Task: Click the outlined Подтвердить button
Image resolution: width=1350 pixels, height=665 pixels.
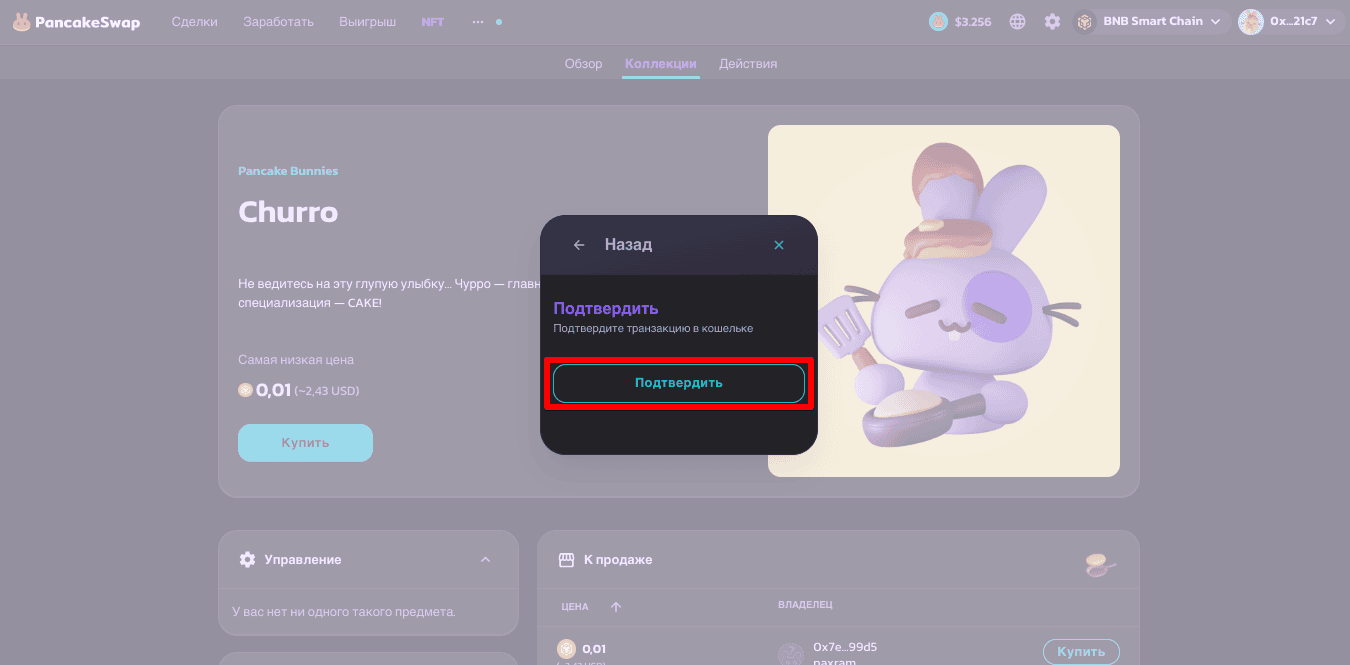Action: (679, 383)
